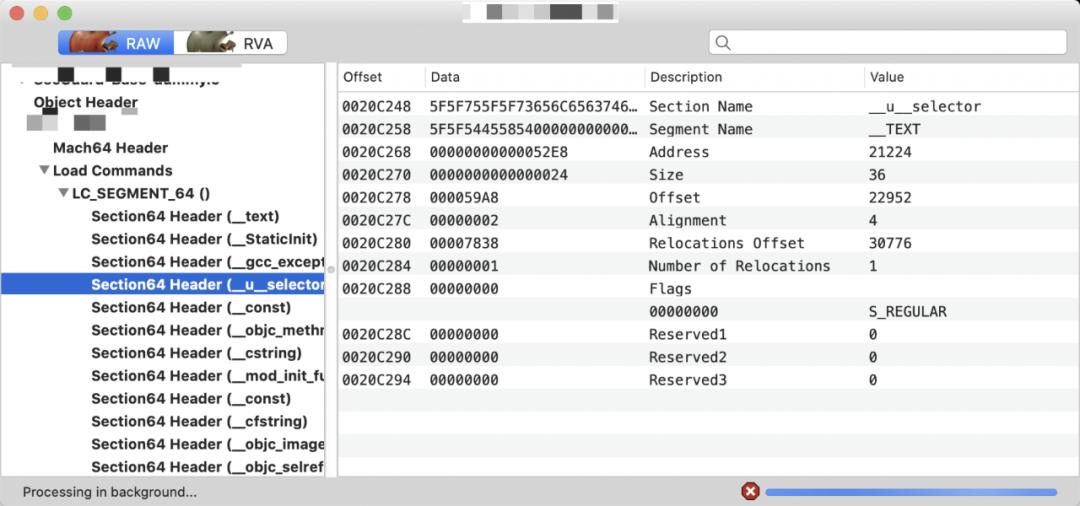The width and height of the screenshot is (1080, 506).
Task: Select Section64 Header (__text) item
Action: (x=185, y=216)
